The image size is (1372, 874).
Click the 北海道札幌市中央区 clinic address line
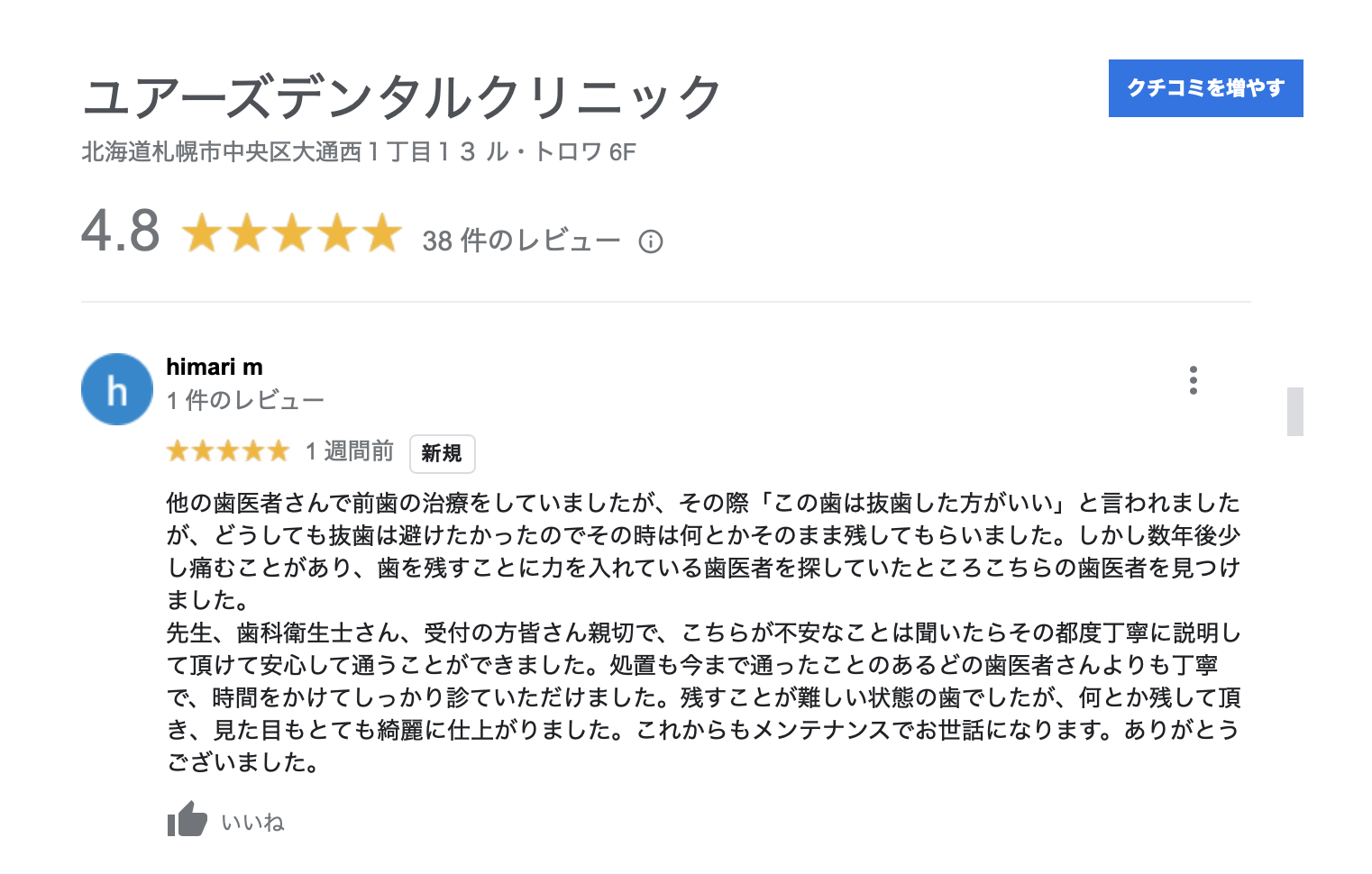pos(359,151)
